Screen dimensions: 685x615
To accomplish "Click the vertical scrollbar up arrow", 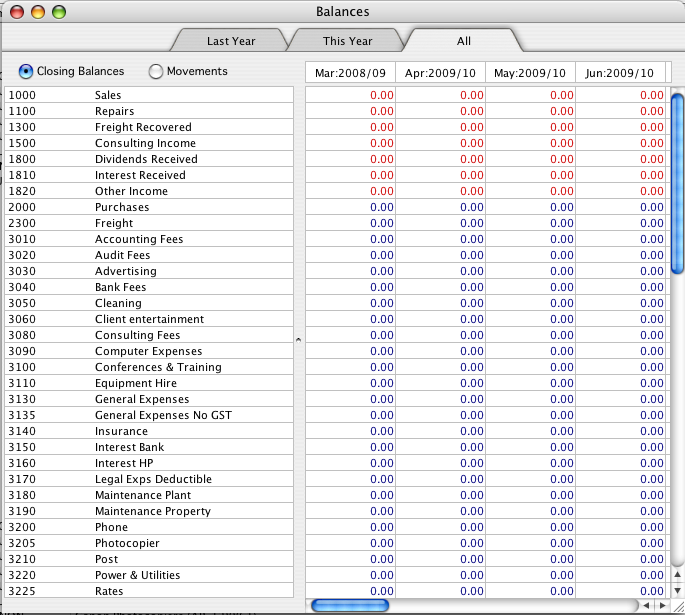I will tap(678, 574).
